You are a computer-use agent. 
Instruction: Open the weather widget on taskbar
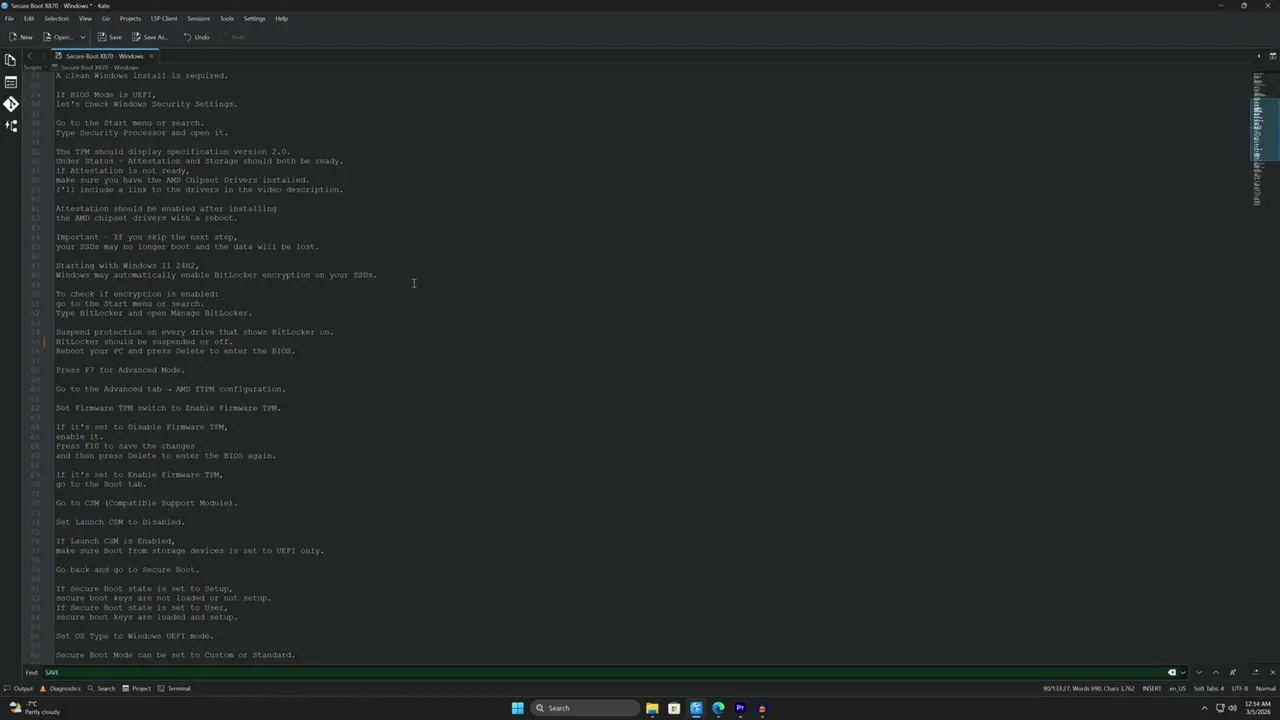[x=33, y=708]
